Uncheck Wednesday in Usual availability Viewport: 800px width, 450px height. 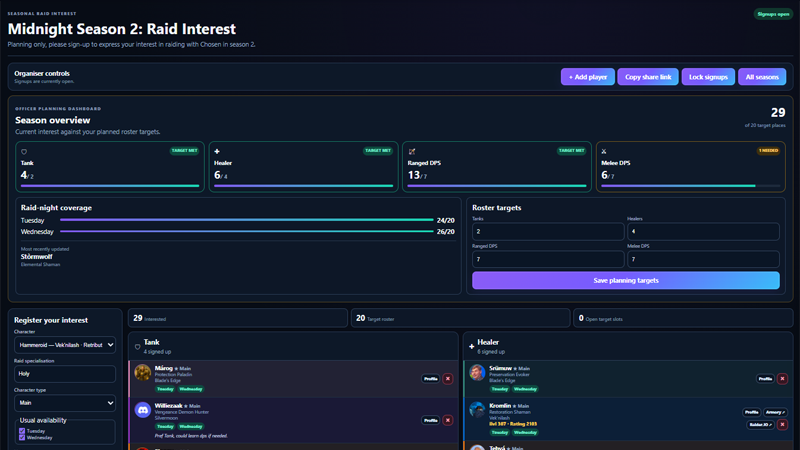22,437
